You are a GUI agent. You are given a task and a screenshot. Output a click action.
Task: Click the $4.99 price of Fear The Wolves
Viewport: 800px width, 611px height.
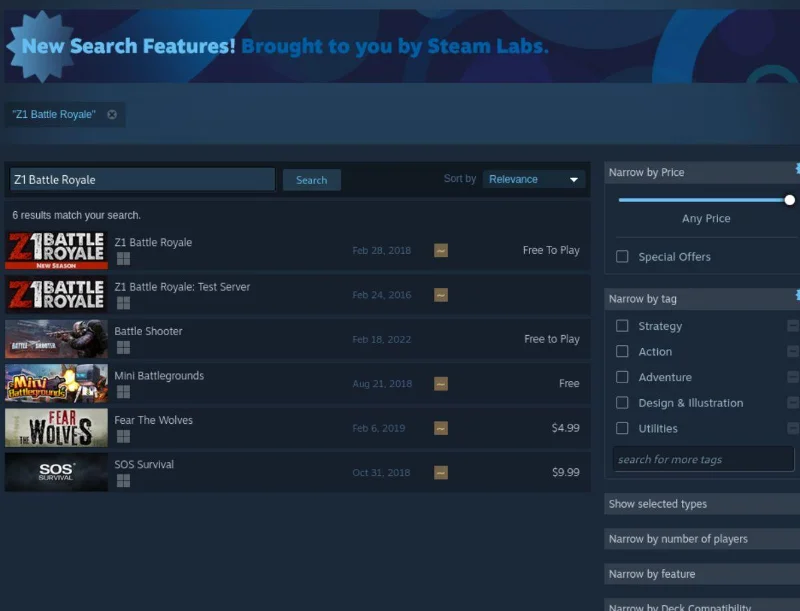[x=565, y=428]
